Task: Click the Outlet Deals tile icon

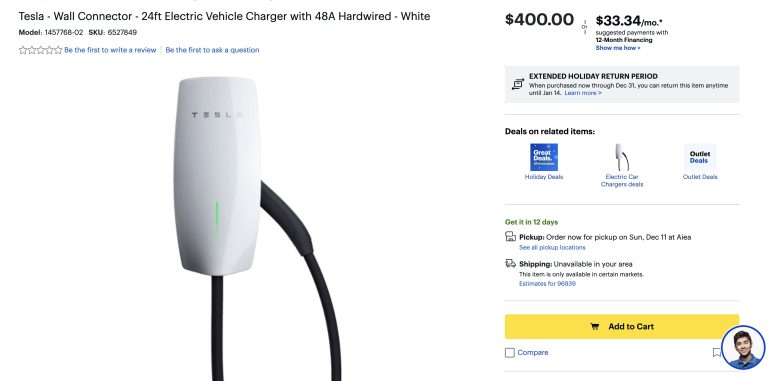Action: (x=700, y=157)
